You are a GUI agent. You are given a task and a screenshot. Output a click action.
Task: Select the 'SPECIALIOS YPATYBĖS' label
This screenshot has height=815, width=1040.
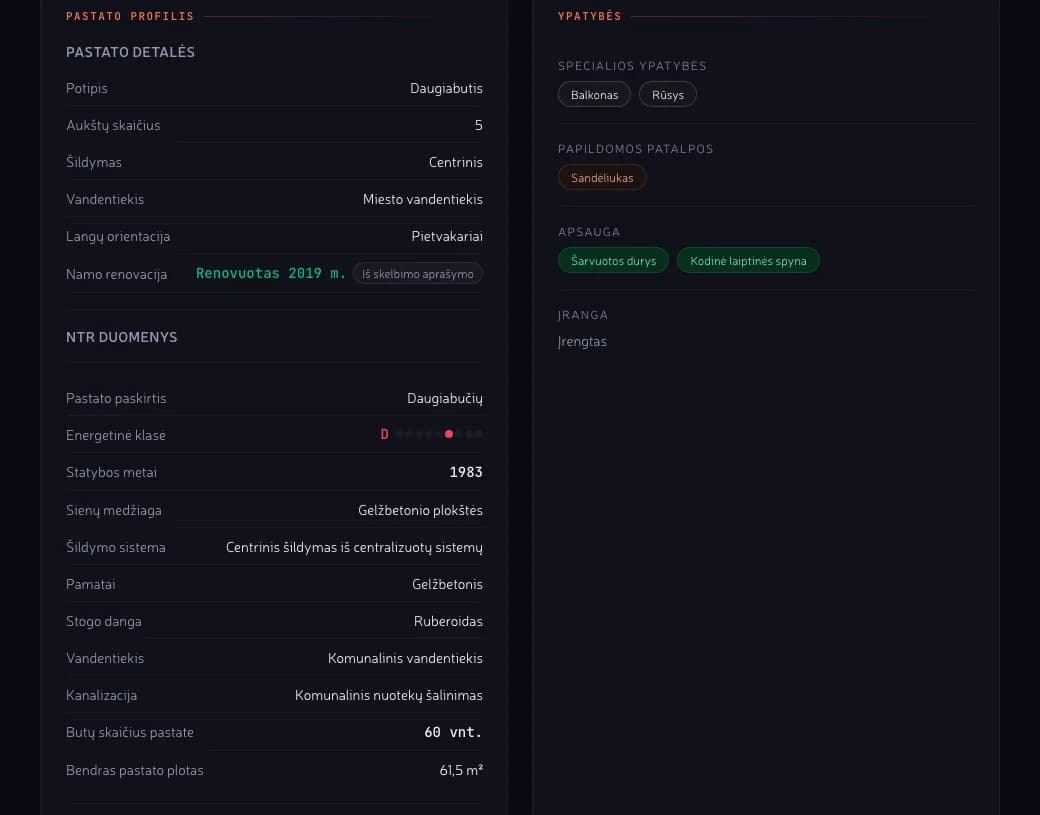pos(632,66)
